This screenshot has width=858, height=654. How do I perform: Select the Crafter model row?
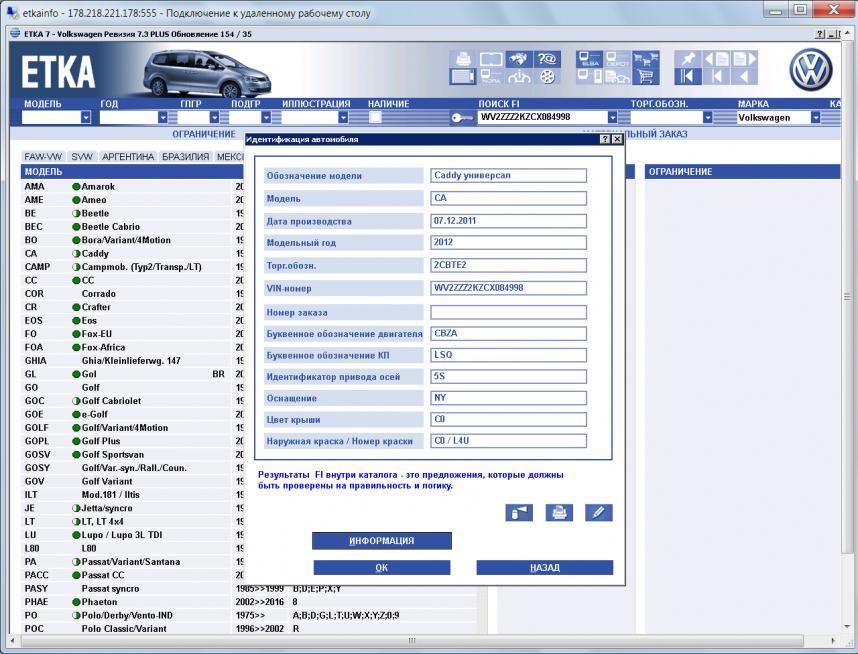pos(132,307)
